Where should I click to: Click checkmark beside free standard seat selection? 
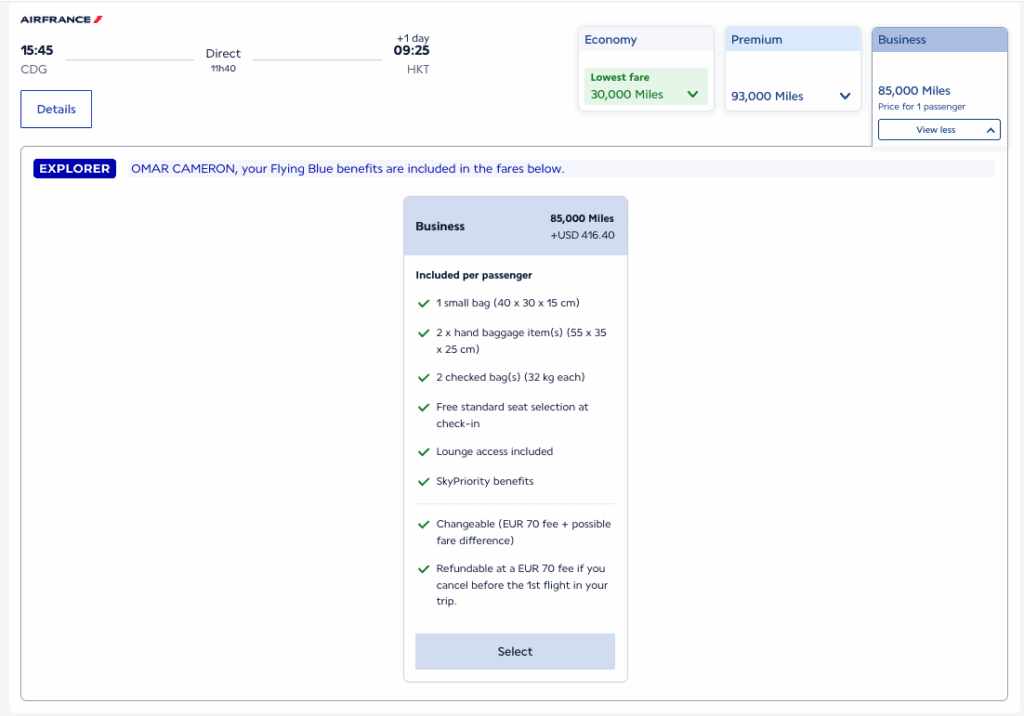pyautogui.click(x=423, y=408)
